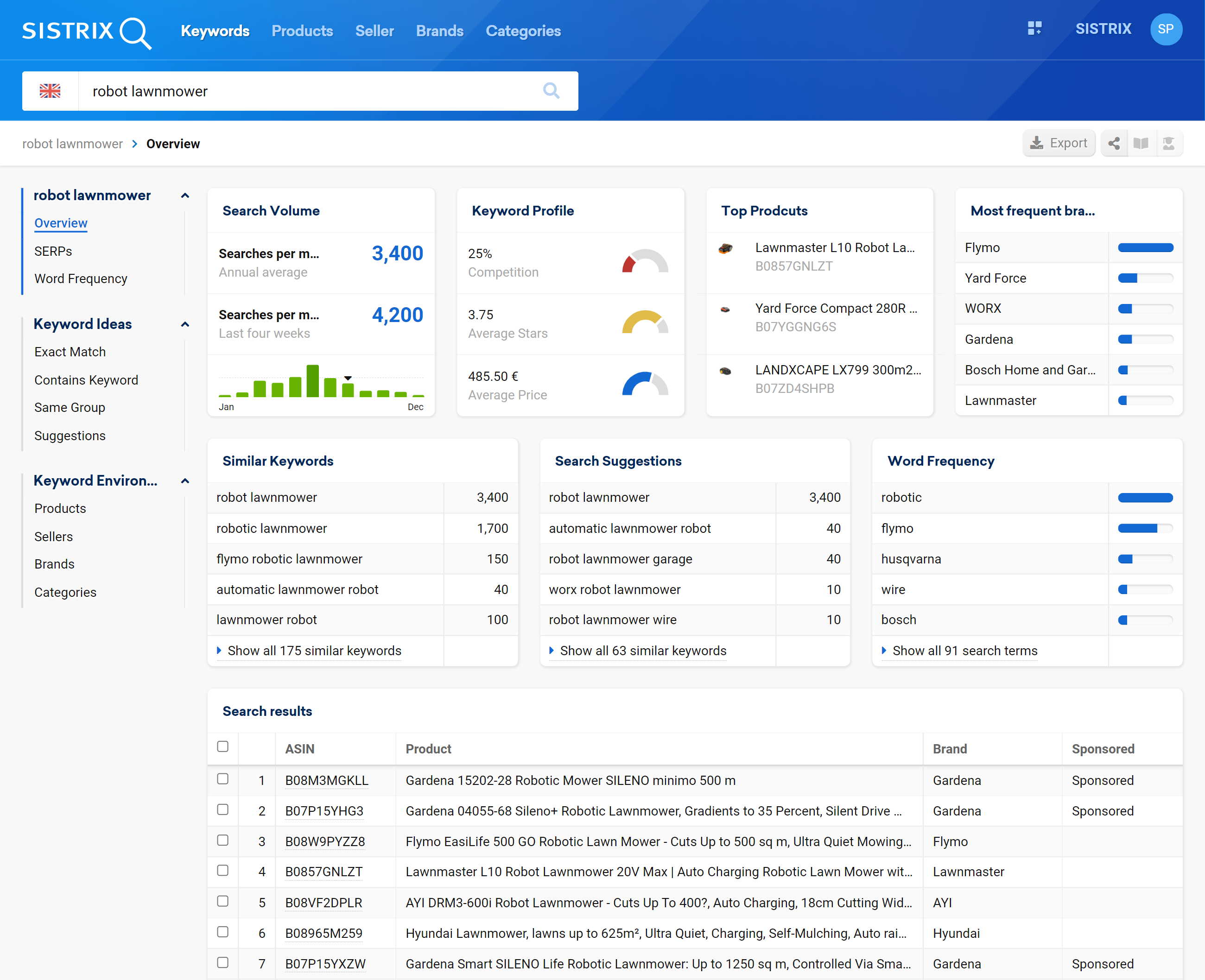Toggle the select-all checkbox in results header
The image size is (1205, 980).
click(x=223, y=747)
